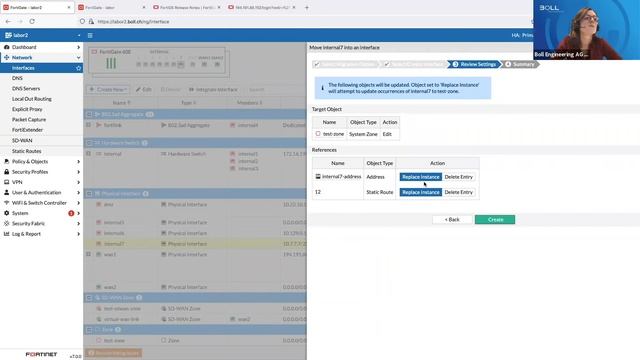Click the Policy & Objects lock icon
The height and width of the screenshot is (360, 640).
pos(7,162)
